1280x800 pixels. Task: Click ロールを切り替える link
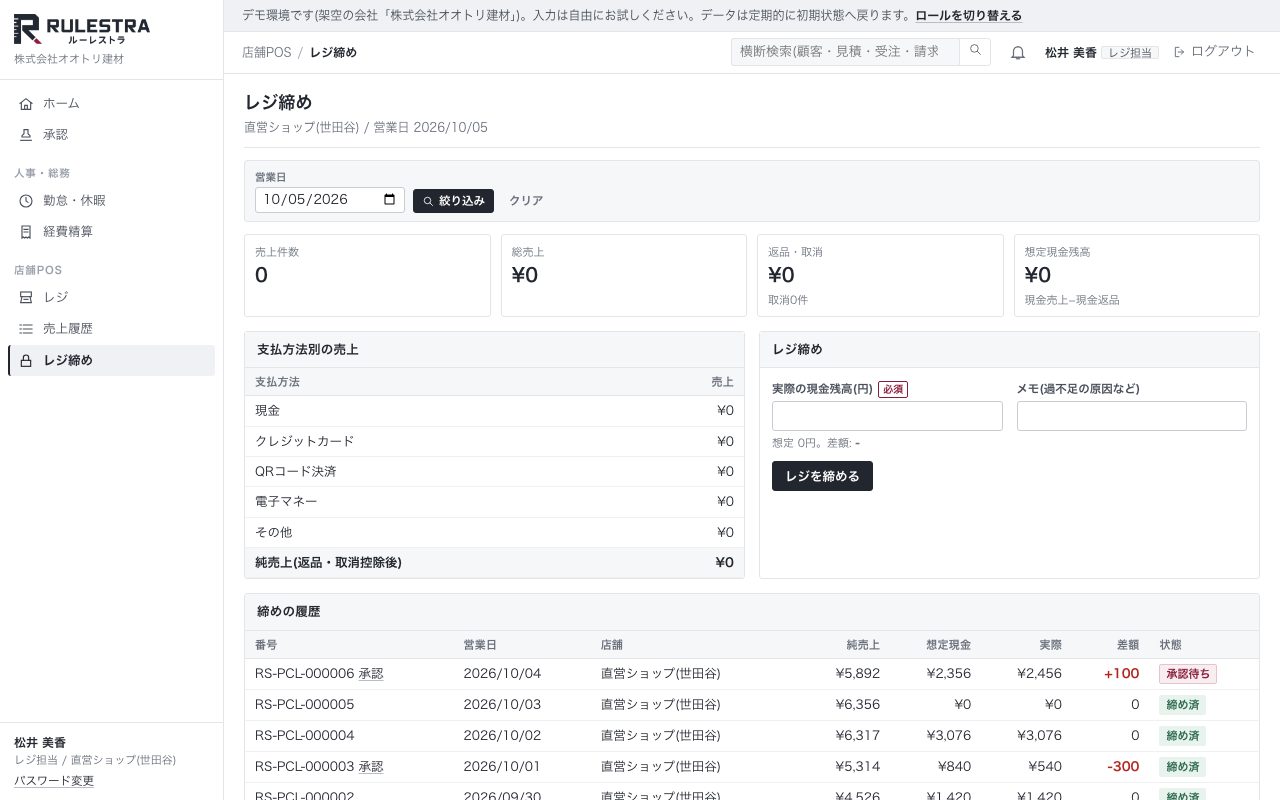click(x=969, y=16)
